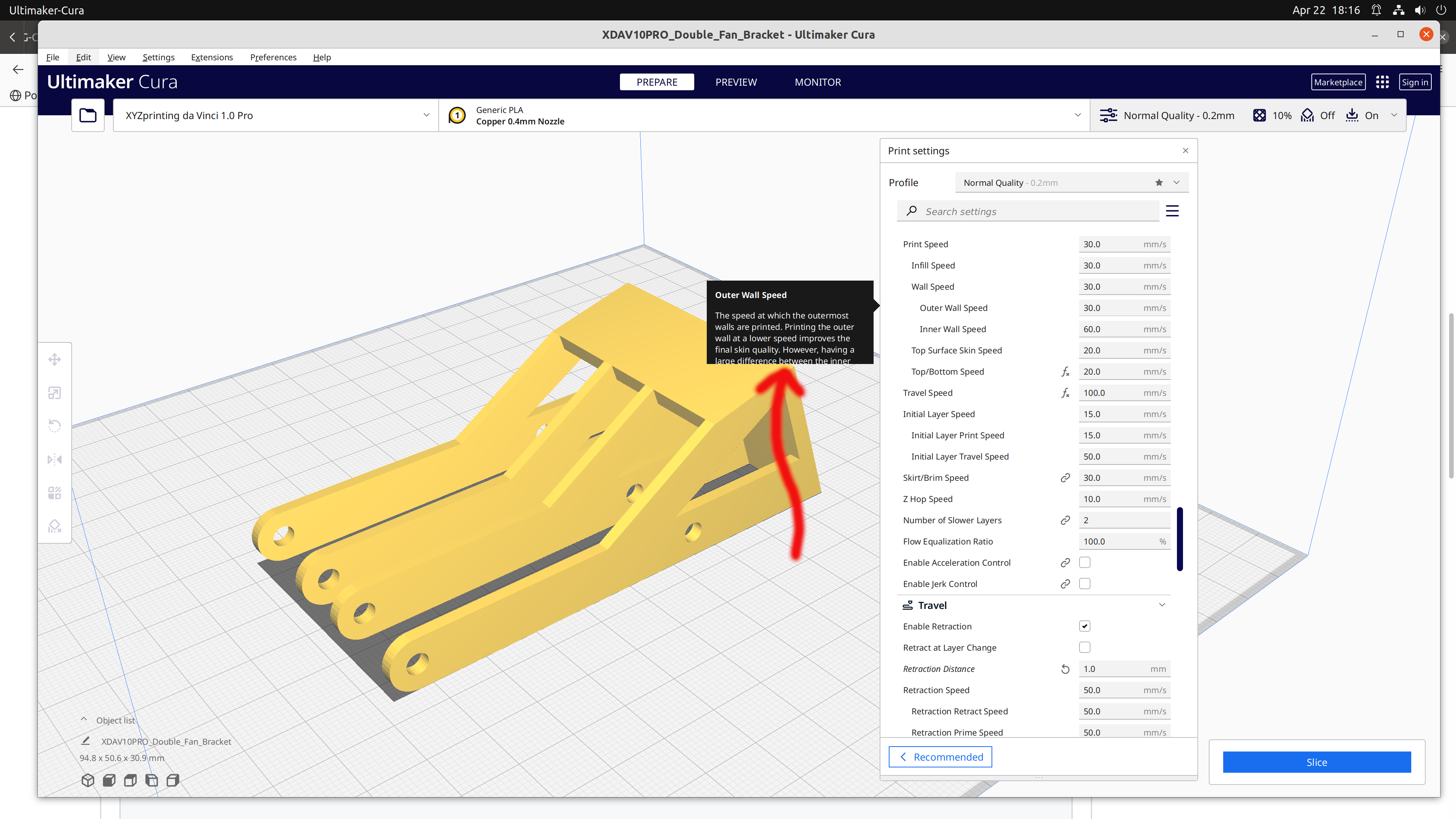Viewport: 1456px width, 819px height.
Task: Disable the Enable Retraction checkbox
Action: pos(1085,626)
